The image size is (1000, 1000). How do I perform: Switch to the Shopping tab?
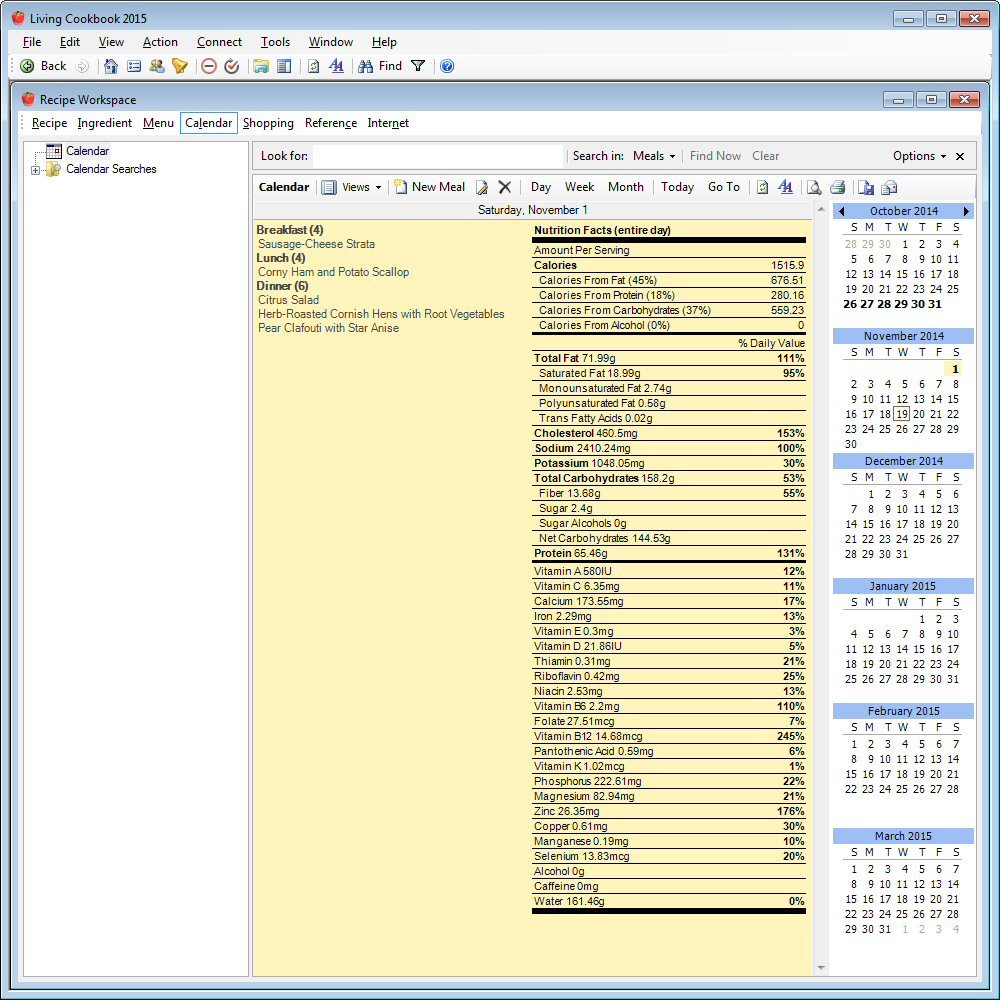[x=268, y=123]
